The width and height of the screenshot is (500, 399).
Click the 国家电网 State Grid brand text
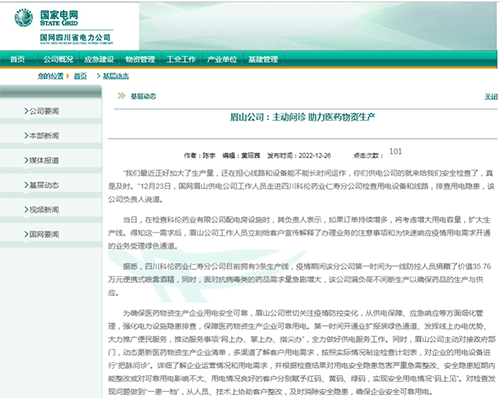click(x=59, y=18)
